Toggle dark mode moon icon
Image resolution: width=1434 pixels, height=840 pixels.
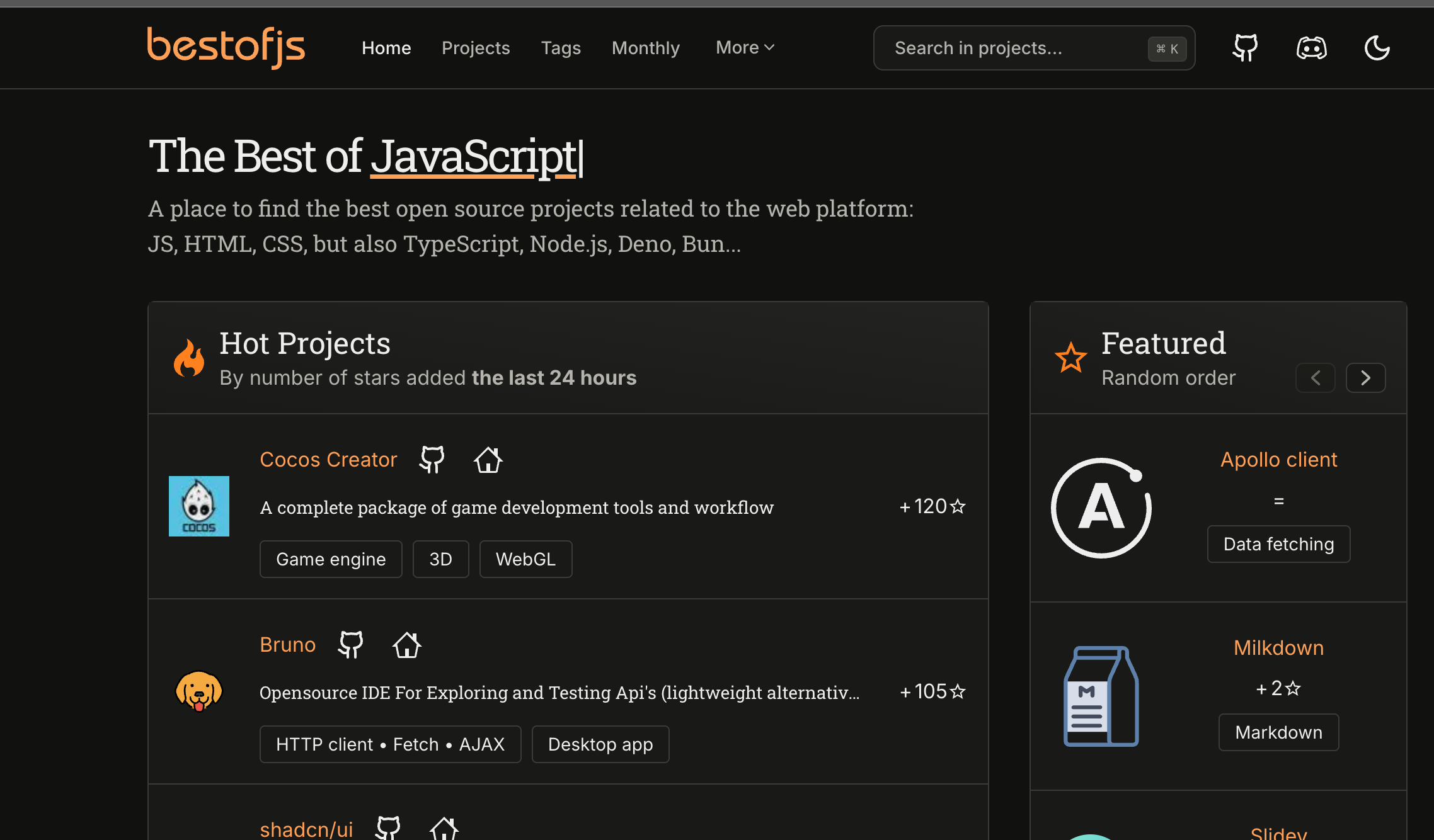tap(1377, 48)
